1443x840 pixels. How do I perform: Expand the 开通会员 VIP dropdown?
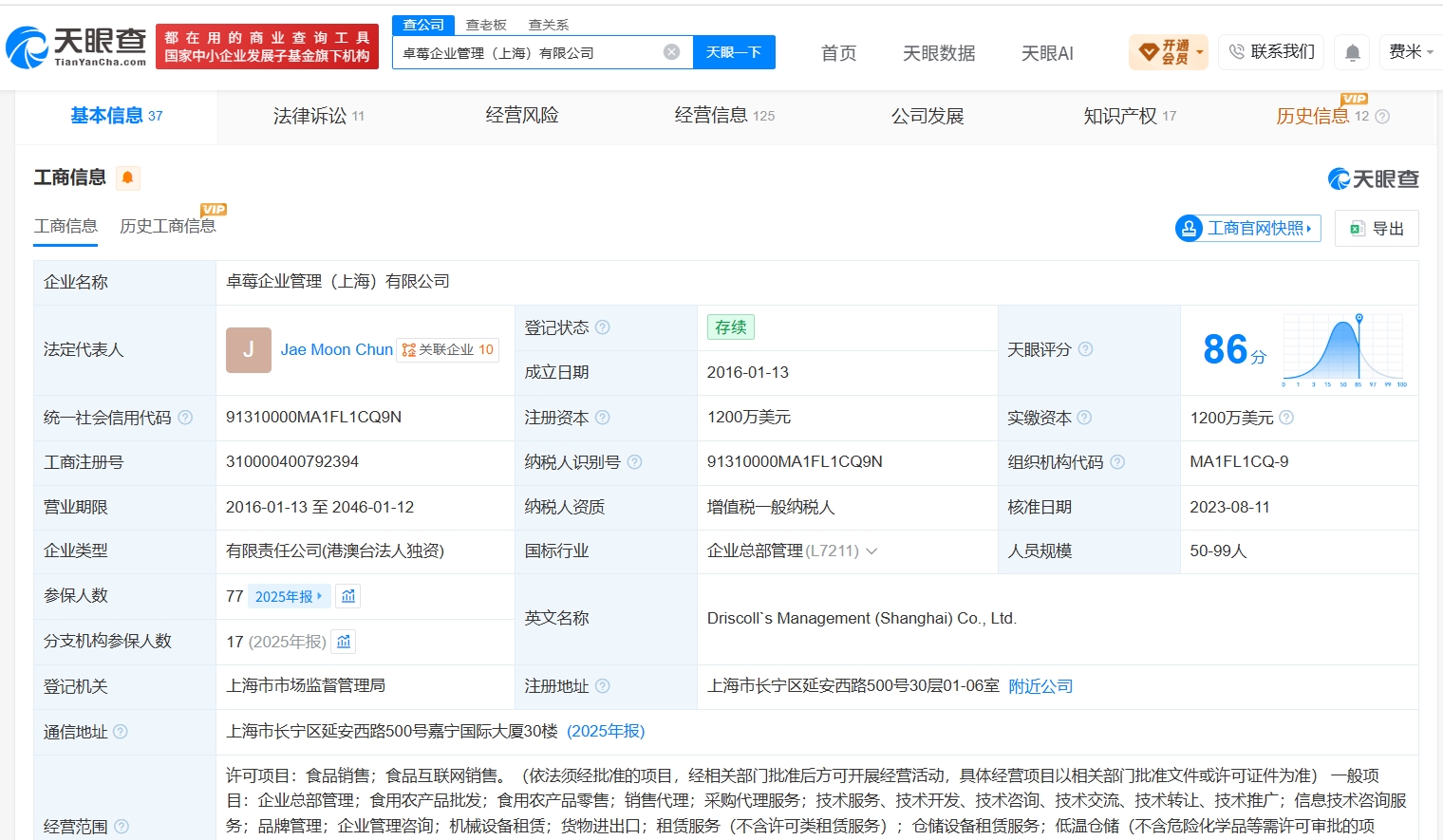(x=1169, y=52)
